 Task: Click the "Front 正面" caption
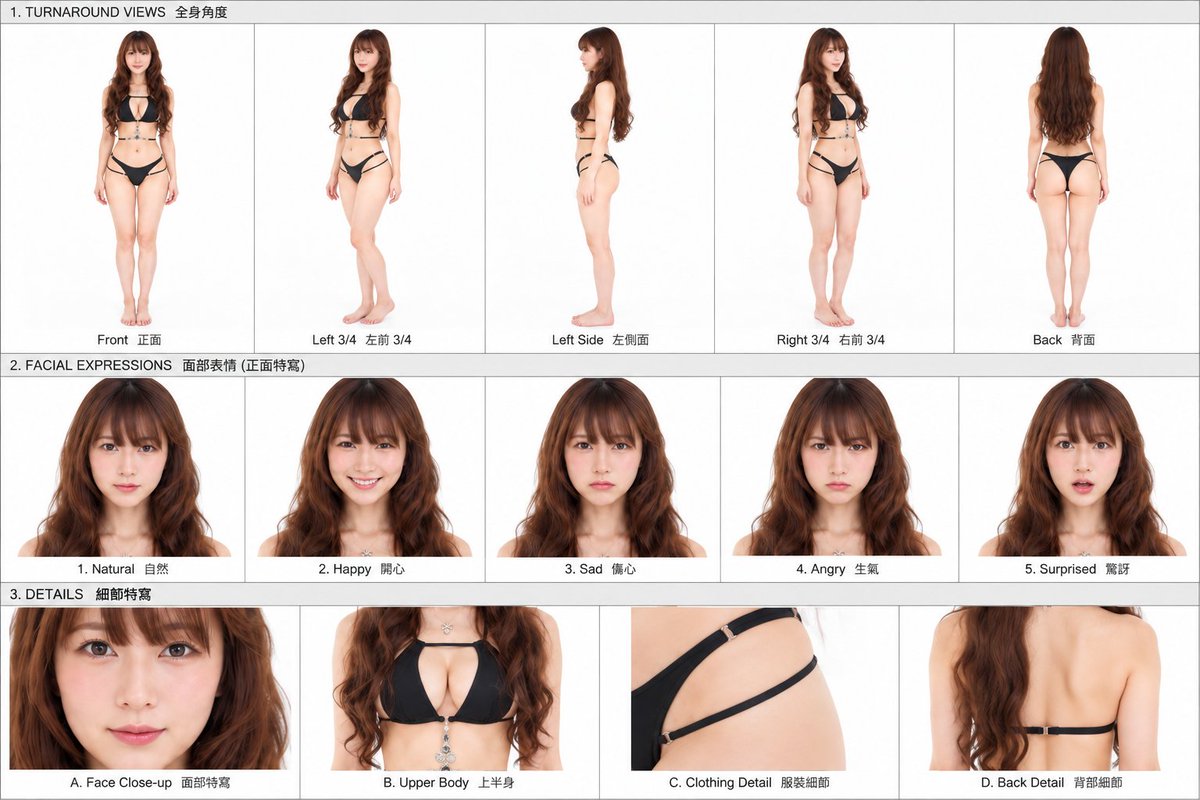[129, 340]
